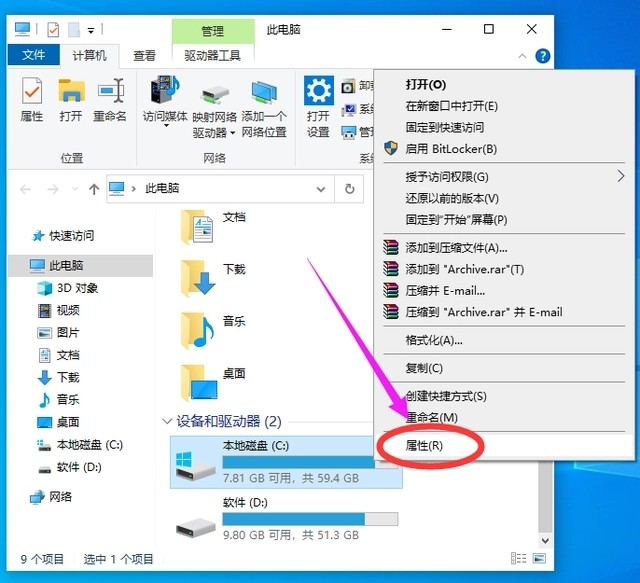The width and height of the screenshot is (640, 583).
Task: Choose Pin to Quick access (固定到快速访问) menu item
Action: point(504,127)
